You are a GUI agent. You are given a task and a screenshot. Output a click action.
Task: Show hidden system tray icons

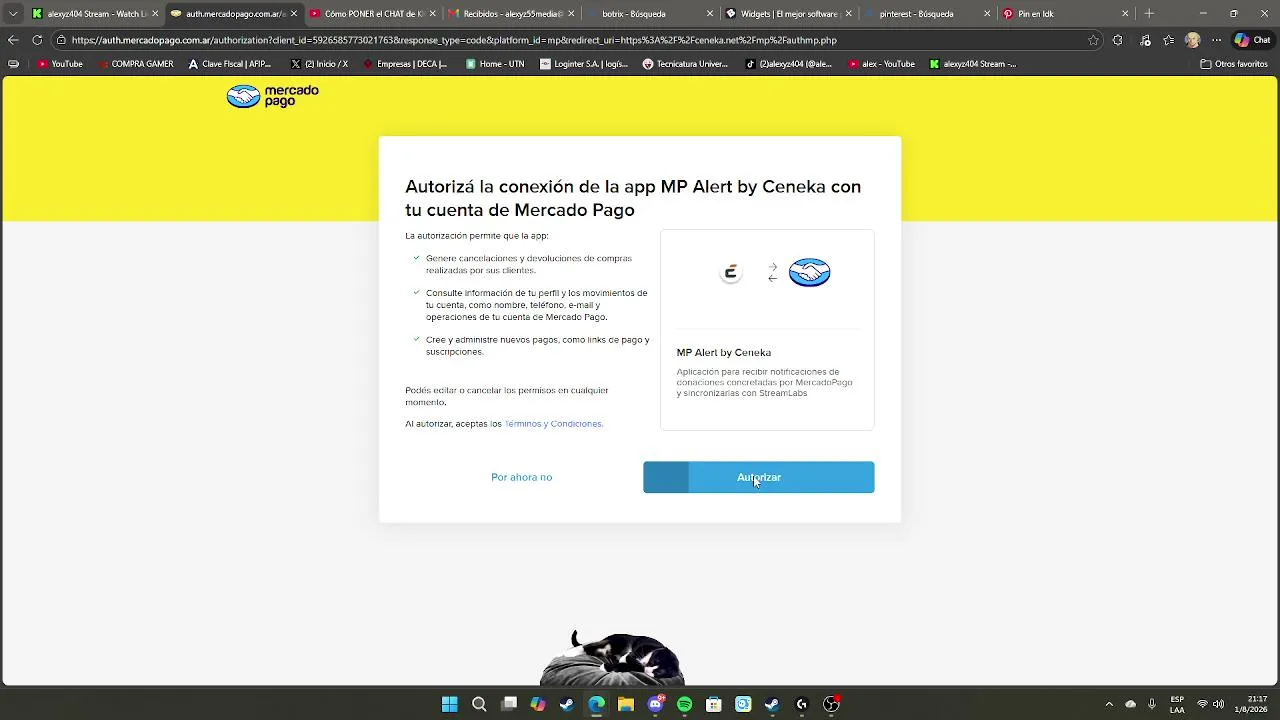1109,704
